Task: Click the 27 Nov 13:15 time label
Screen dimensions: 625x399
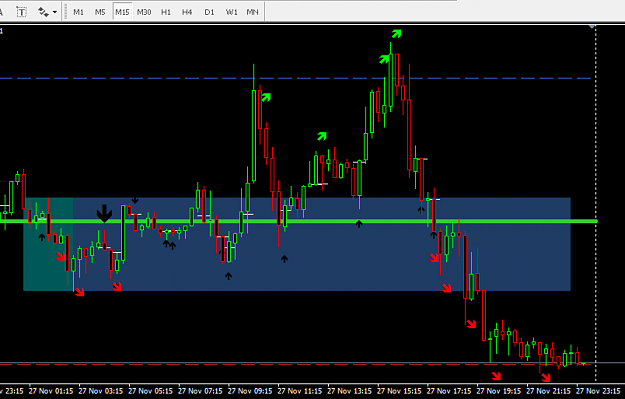Action: [x=350, y=391]
